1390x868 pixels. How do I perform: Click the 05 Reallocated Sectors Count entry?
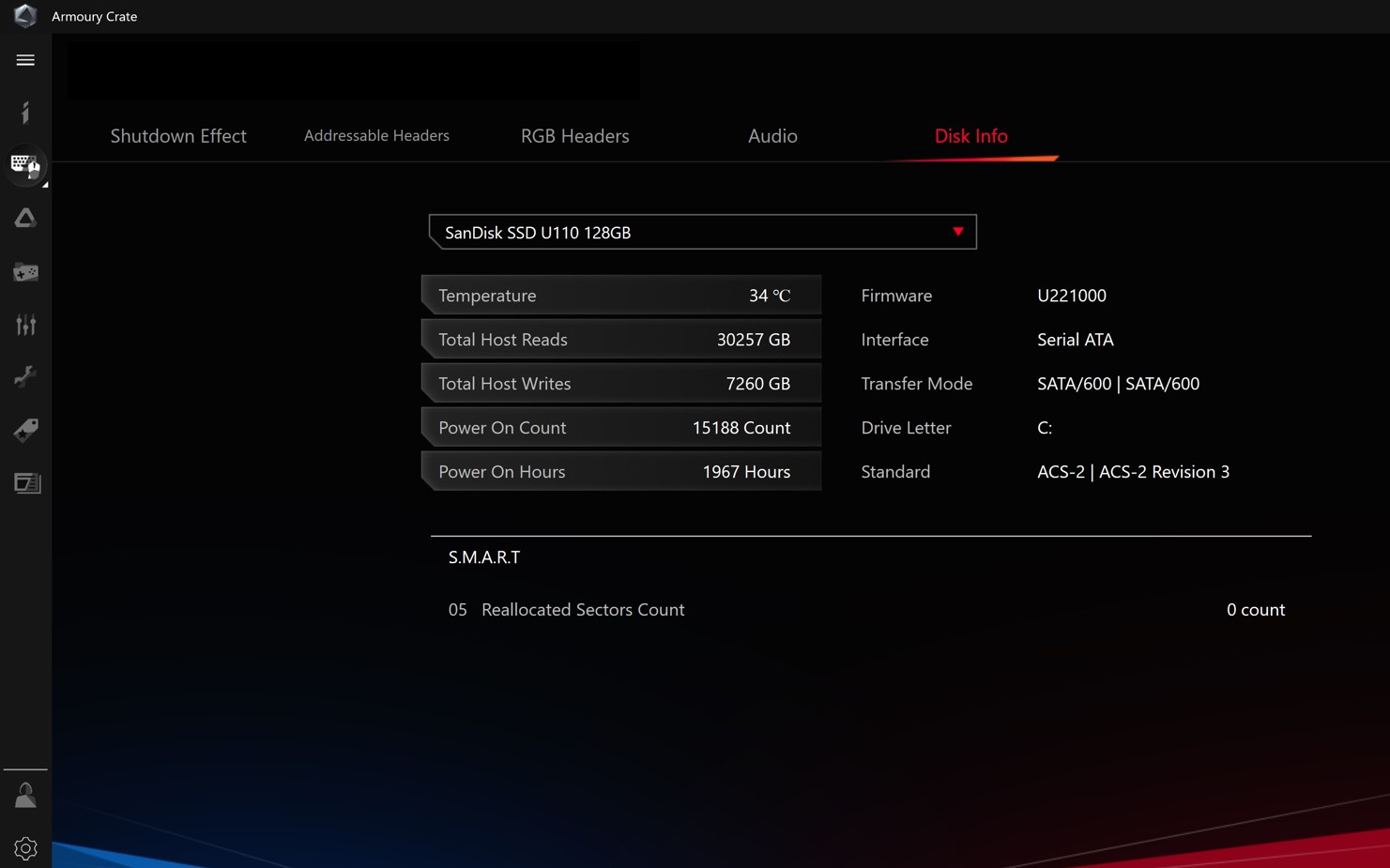point(567,610)
